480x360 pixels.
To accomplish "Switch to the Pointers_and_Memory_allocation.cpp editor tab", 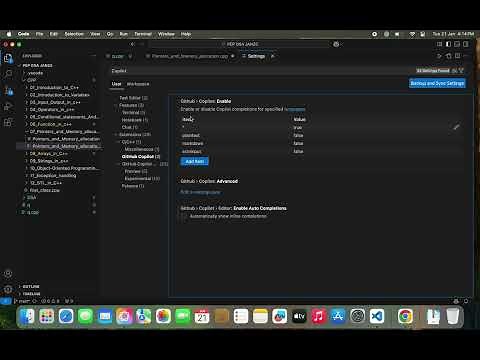I will pyautogui.click(x=190, y=56).
